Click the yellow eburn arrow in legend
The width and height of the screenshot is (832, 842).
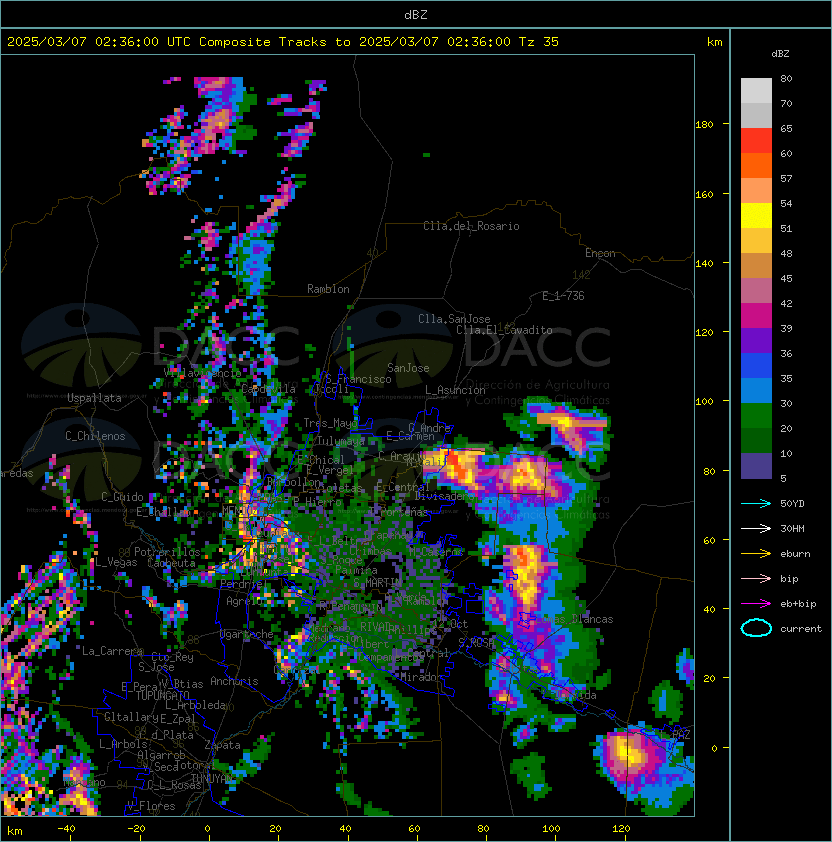coord(756,554)
